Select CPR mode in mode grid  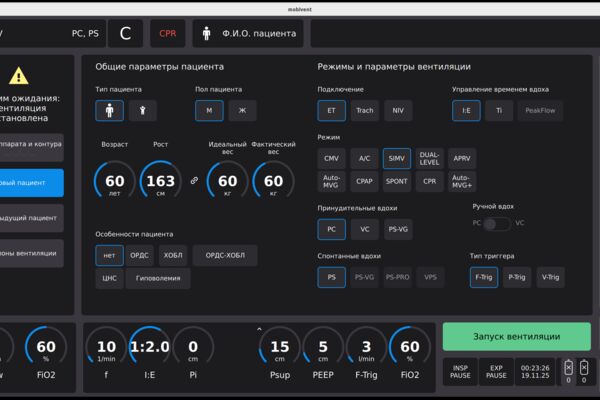click(429, 181)
